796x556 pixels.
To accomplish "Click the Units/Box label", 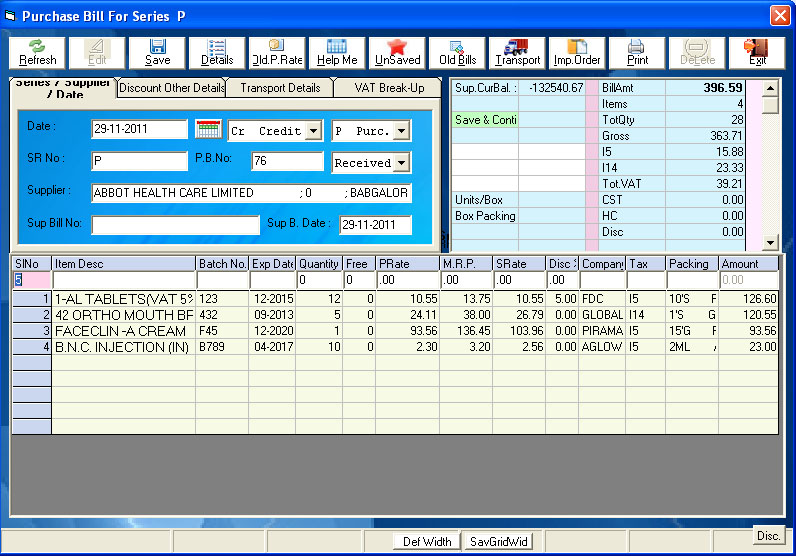I will point(485,200).
